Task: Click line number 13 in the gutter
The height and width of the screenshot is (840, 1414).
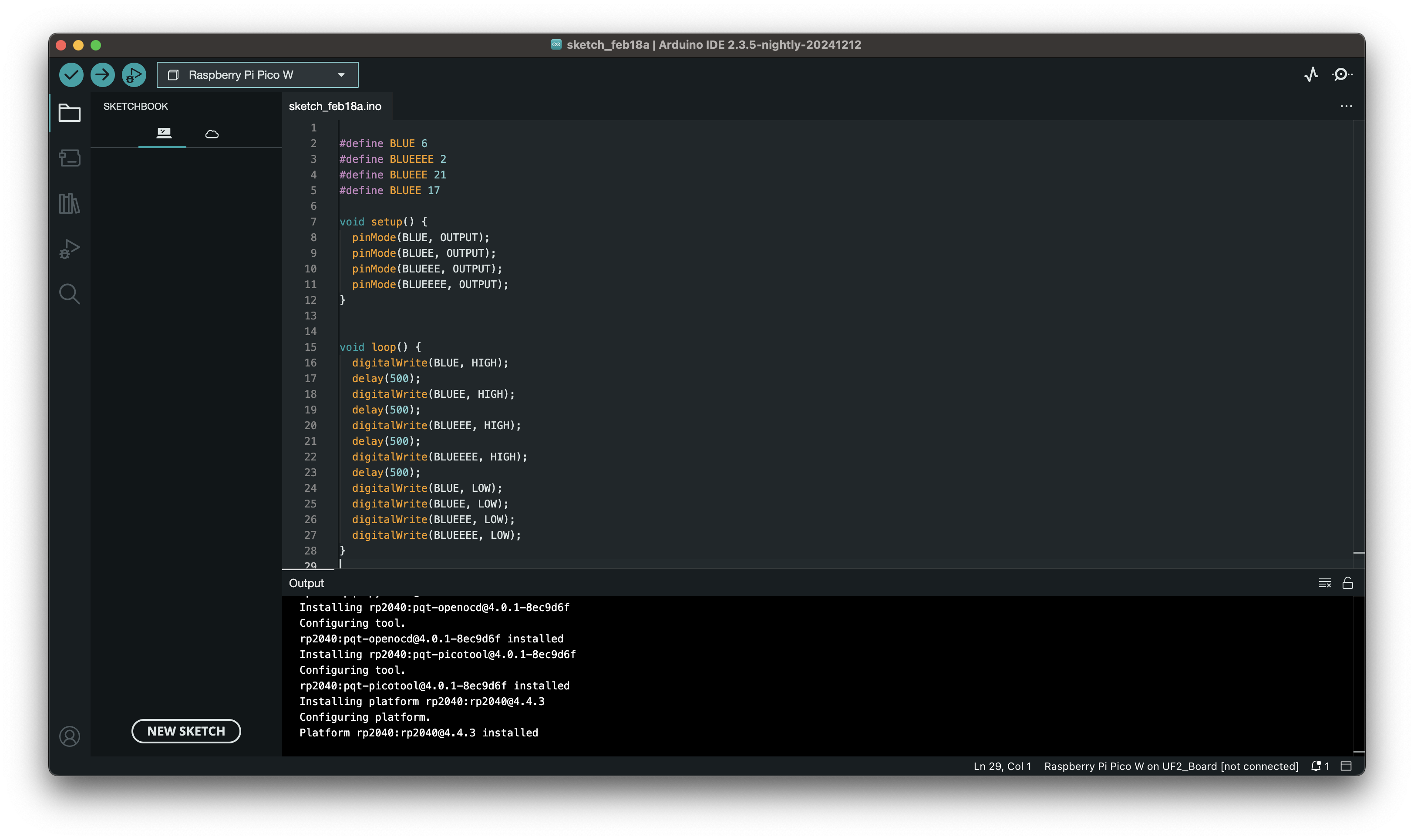Action: point(310,316)
